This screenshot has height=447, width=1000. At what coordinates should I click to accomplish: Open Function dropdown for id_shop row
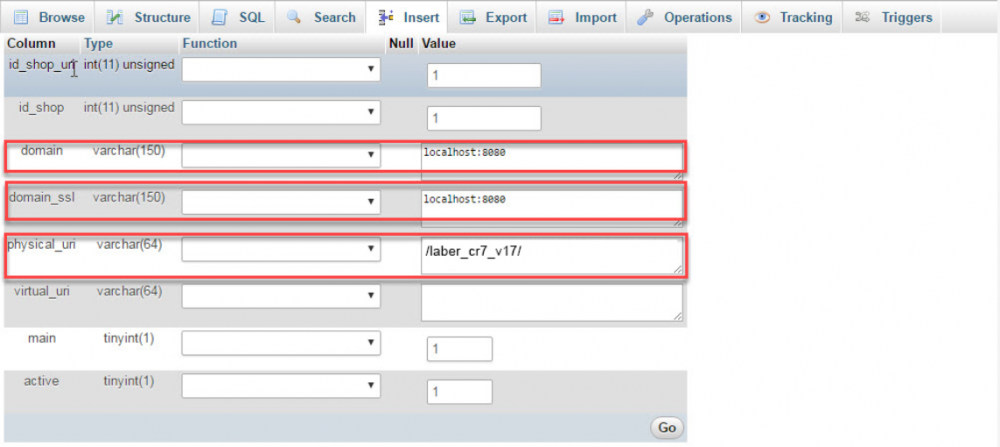click(281, 112)
